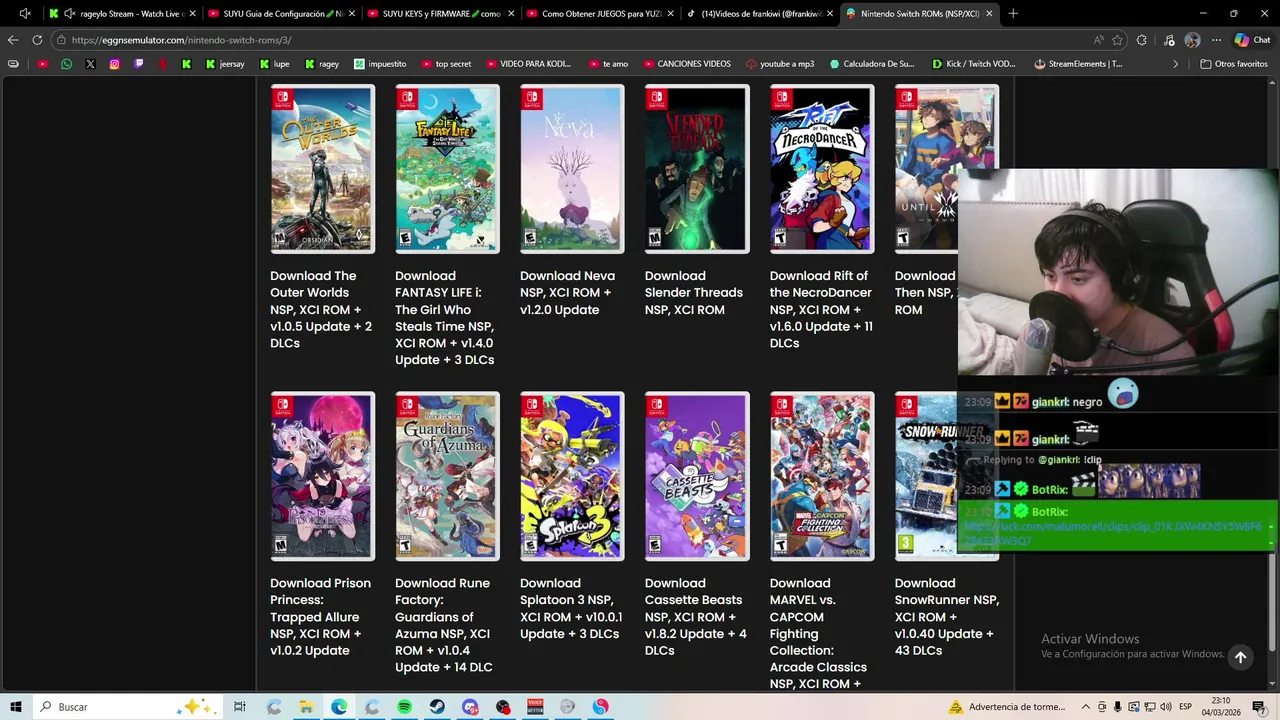Viewport: 1280px width, 720px height.
Task: Add page to favorites with star icon
Action: pyautogui.click(x=1117, y=40)
